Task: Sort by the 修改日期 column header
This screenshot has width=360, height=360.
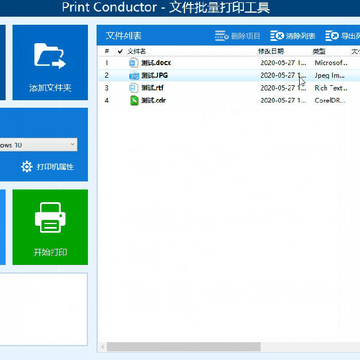Action: [271, 51]
